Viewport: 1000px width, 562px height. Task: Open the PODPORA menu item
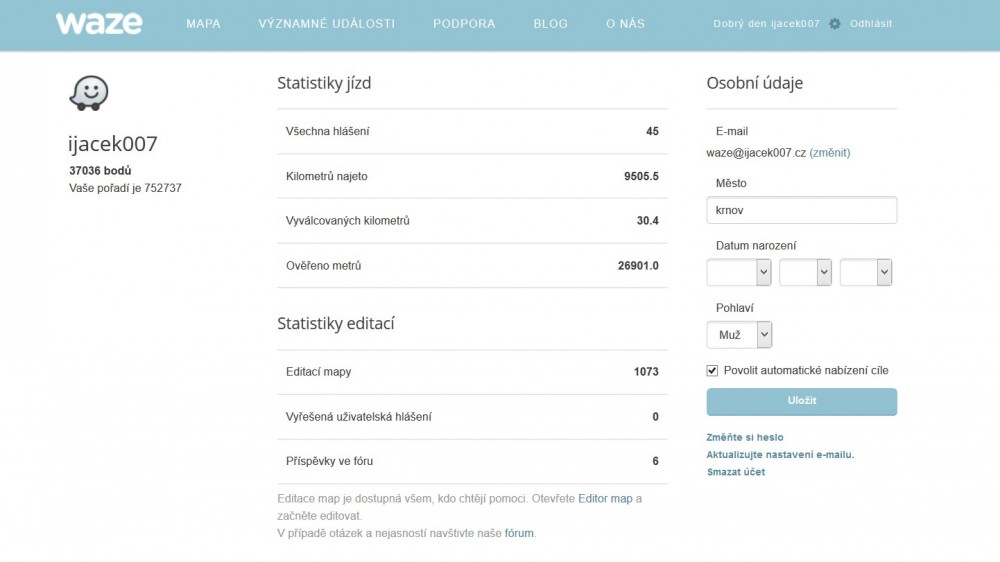[x=464, y=24]
